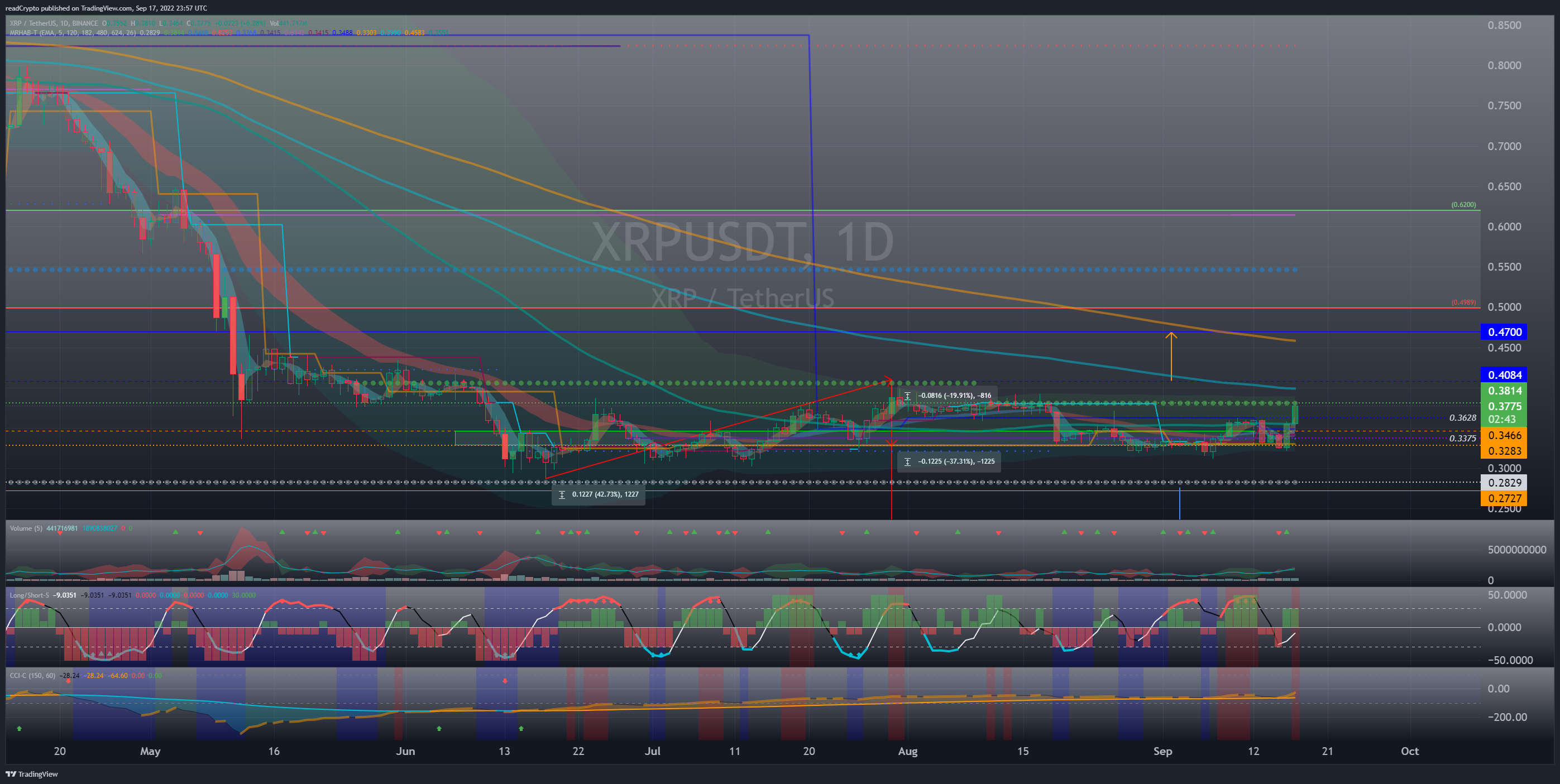
Task: Click the 5000000000 volume axis value
Action: tap(1517, 550)
